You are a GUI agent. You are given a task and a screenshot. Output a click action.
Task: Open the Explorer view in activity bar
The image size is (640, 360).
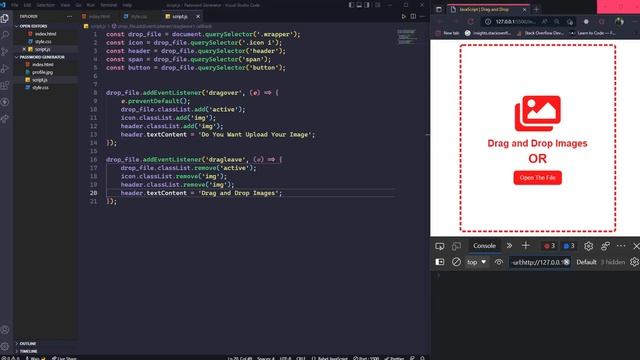click(x=5, y=18)
